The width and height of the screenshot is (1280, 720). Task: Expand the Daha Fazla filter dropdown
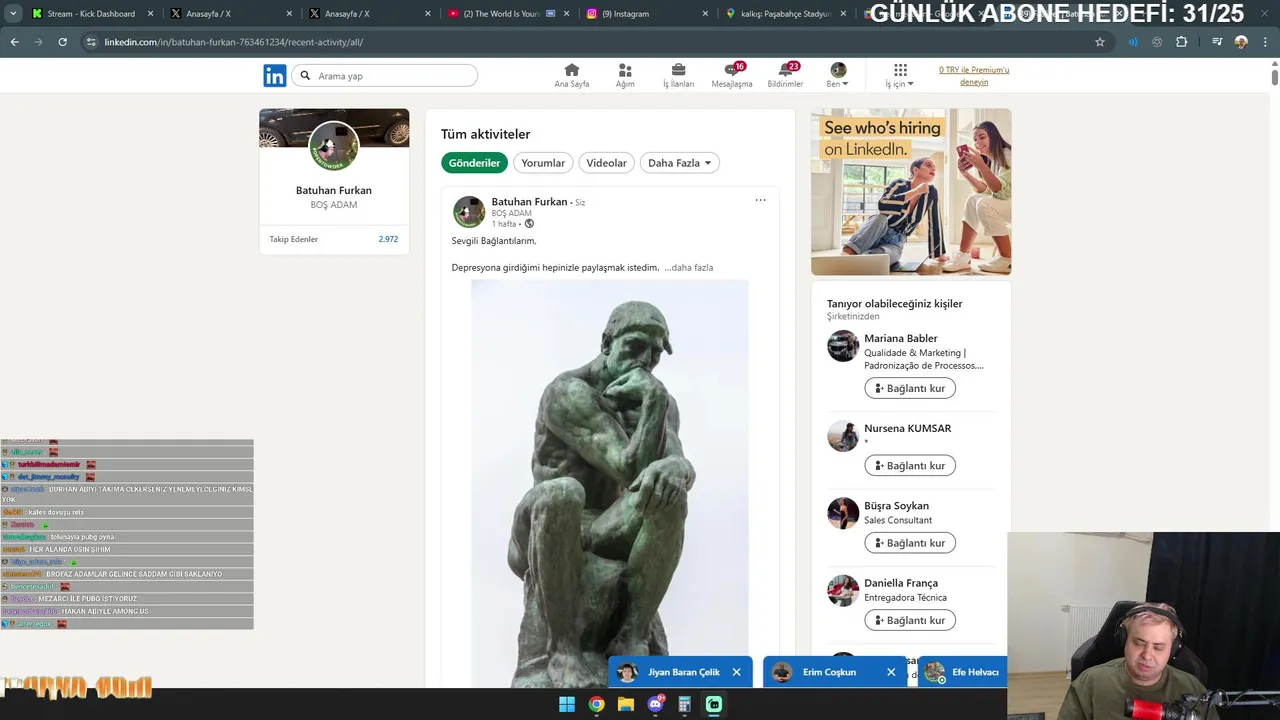click(x=679, y=163)
